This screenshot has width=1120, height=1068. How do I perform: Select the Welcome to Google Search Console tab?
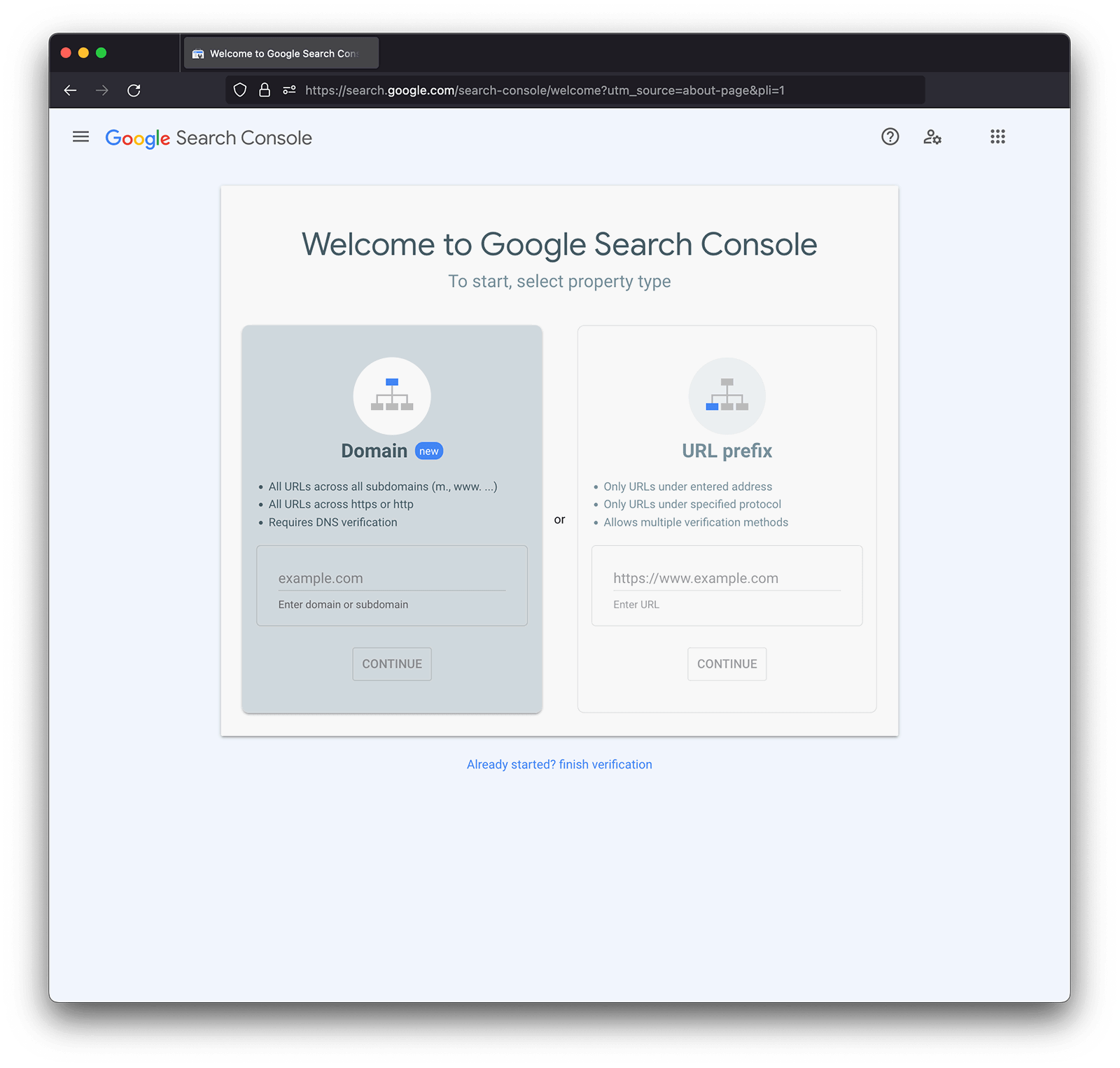coord(281,53)
